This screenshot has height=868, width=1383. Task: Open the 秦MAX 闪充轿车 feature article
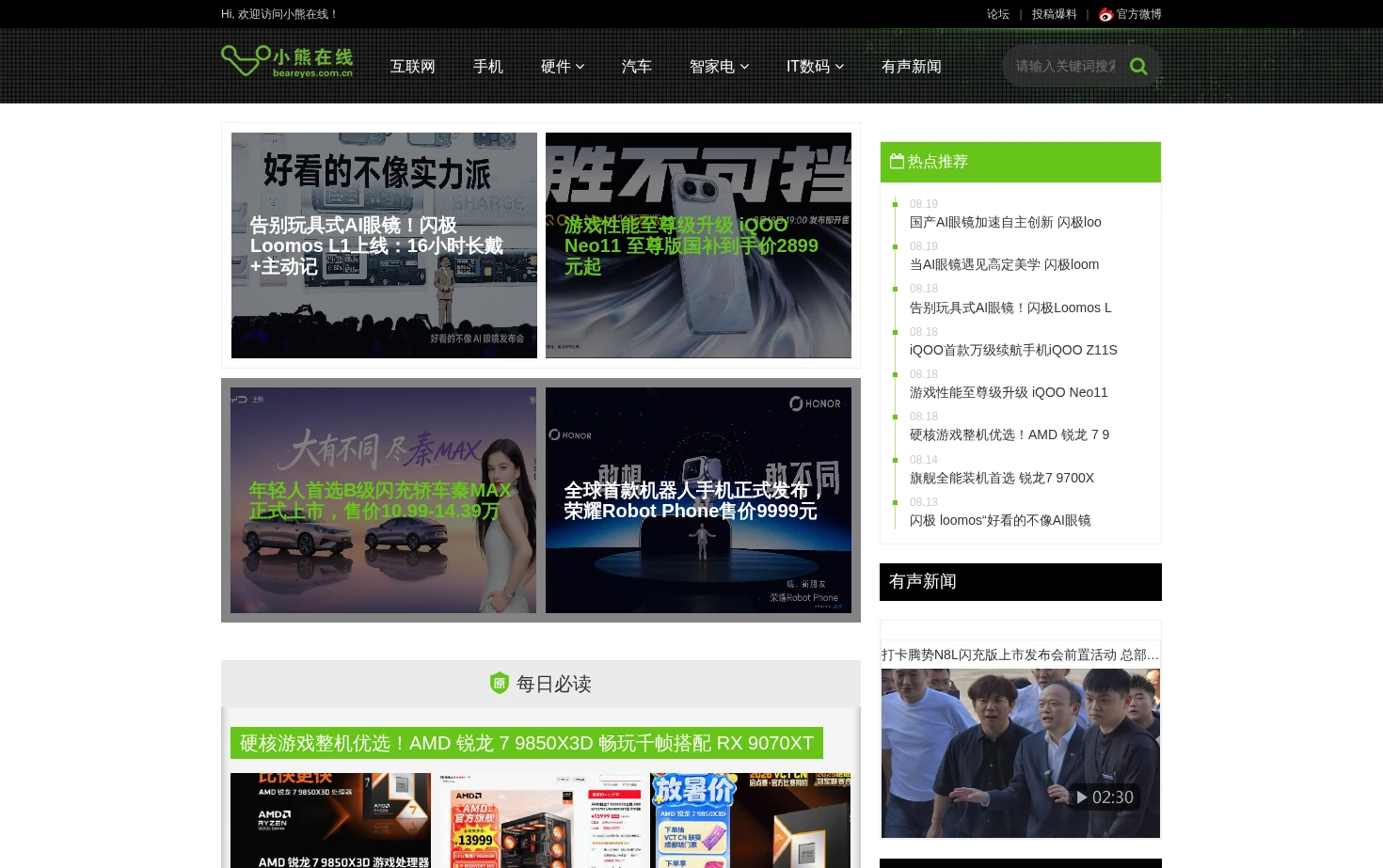383,500
